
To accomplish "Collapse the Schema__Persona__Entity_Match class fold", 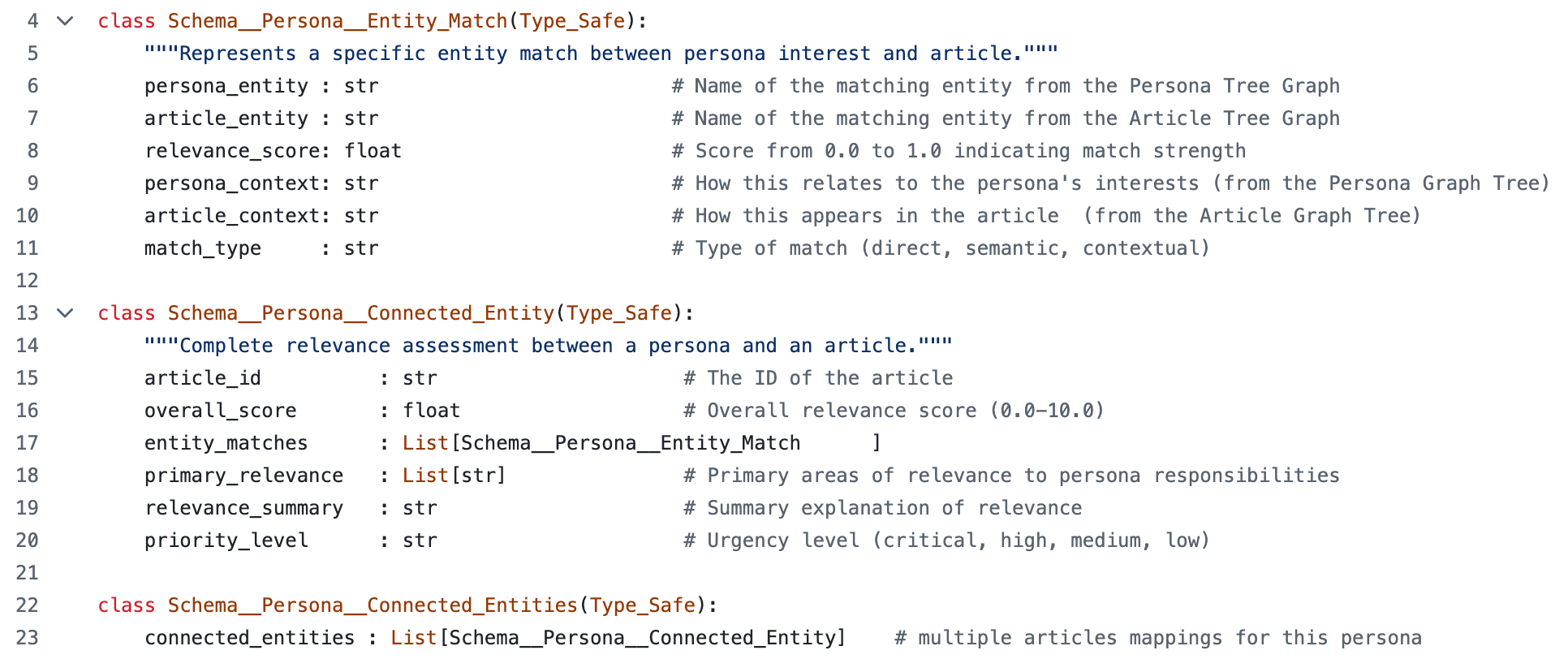I will 65,21.
